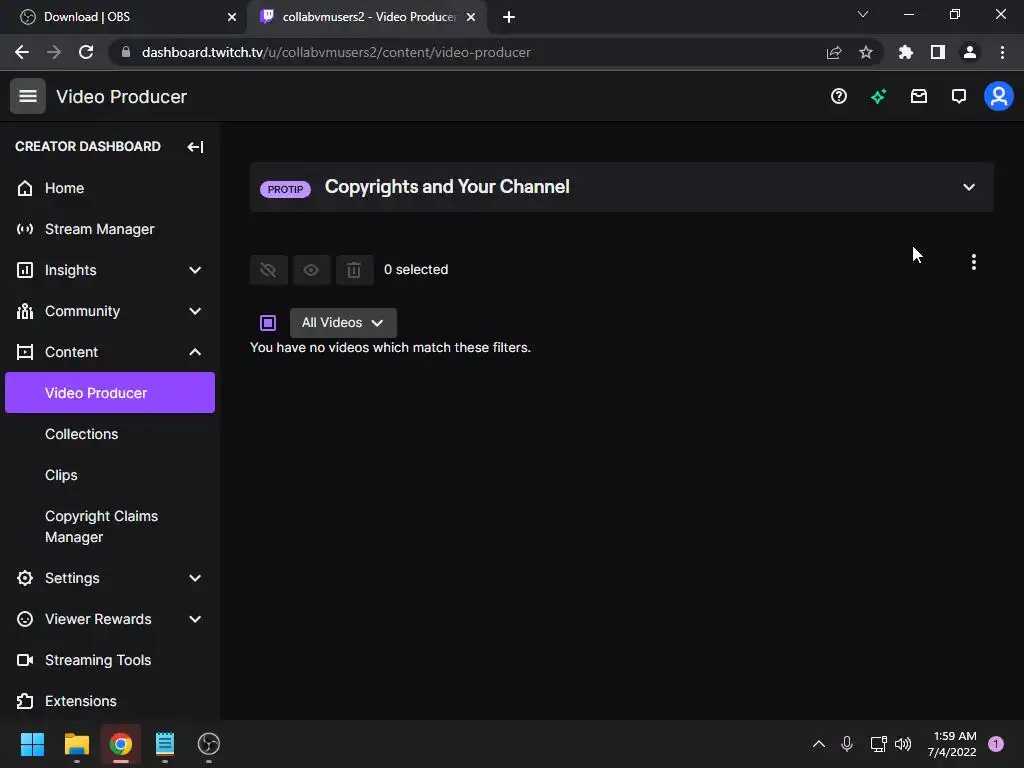Show hidden system tray icons
The height and width of the screenshot is (768, 1024).
(x=818, y=744)
